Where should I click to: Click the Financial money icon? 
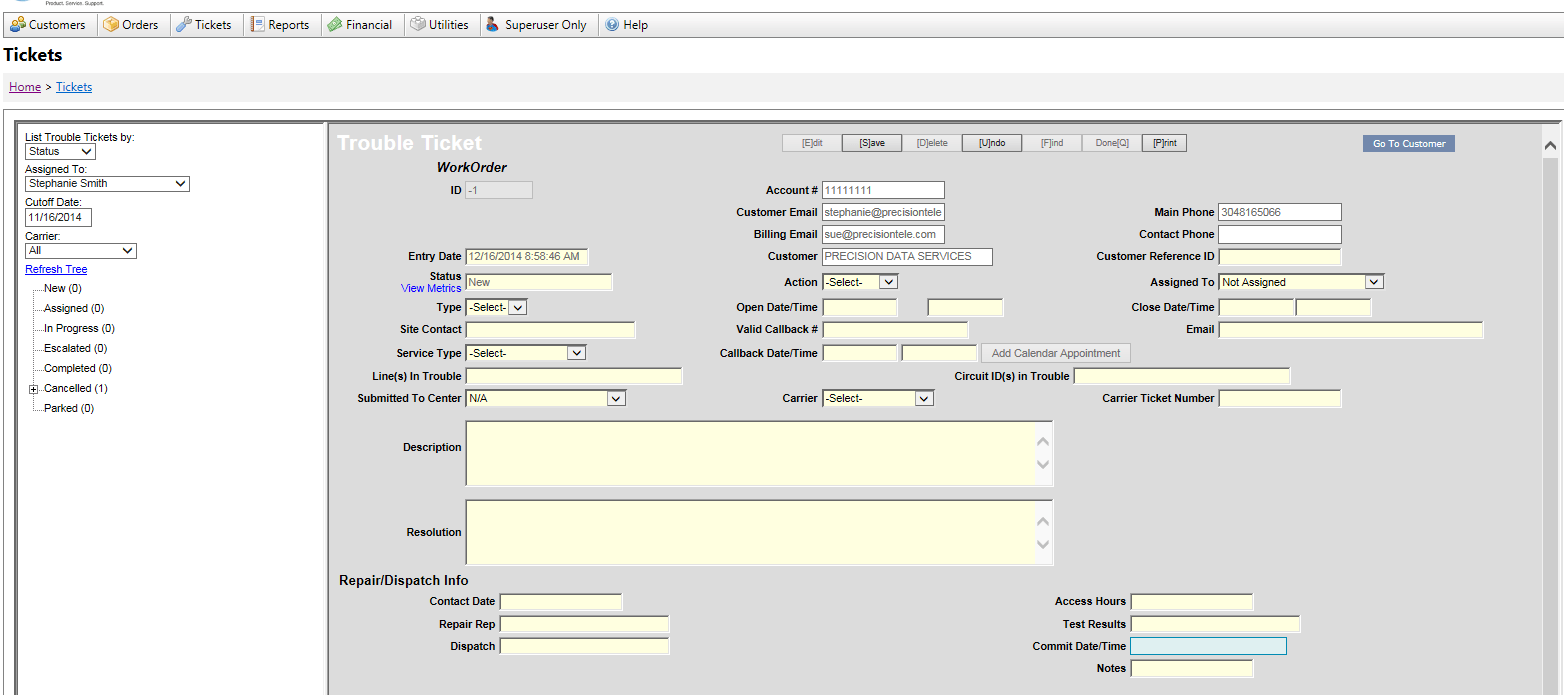(335, 25)
